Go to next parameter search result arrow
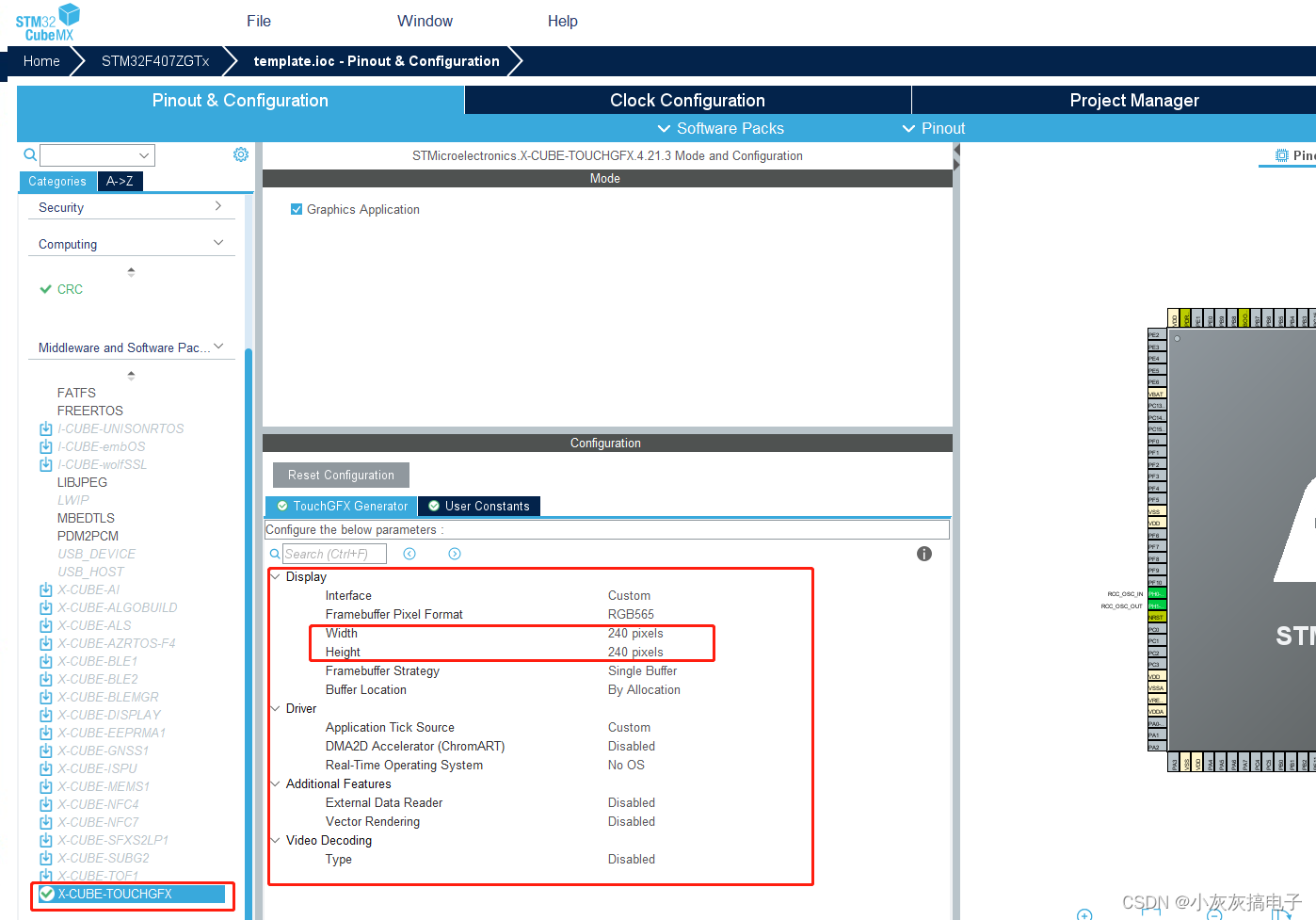The image size is (1316, 920). (x=455, y=554)
